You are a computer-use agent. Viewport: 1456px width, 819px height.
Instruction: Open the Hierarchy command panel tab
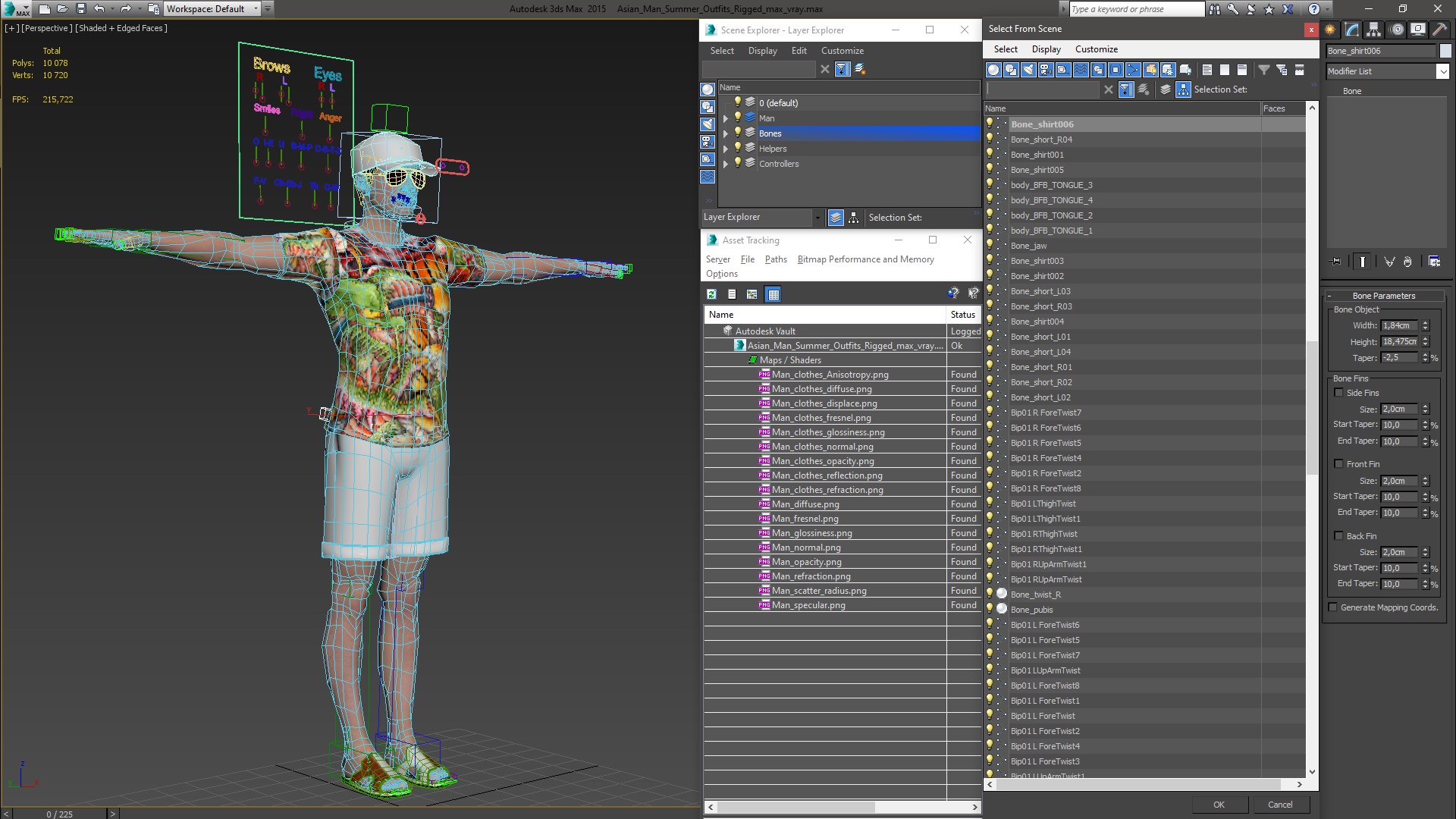pos(1373,30)
